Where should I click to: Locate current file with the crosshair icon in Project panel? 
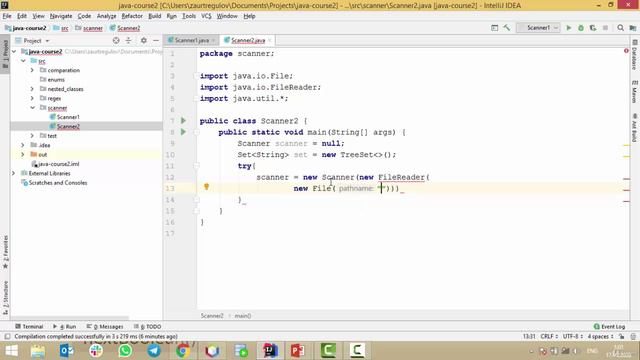point(116,40)
